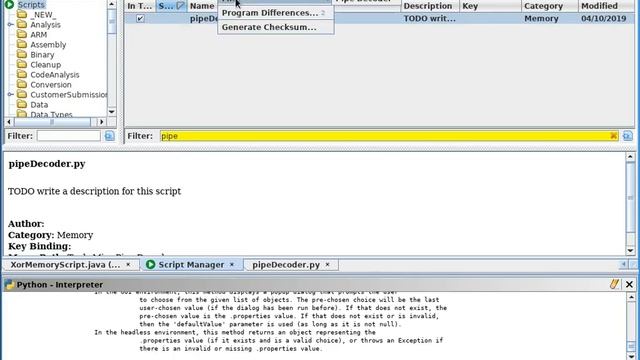The width and height of the screenshot is (640, 360).
Task: Click the script tree scroll-right arrow
Action: click(102, 122)
